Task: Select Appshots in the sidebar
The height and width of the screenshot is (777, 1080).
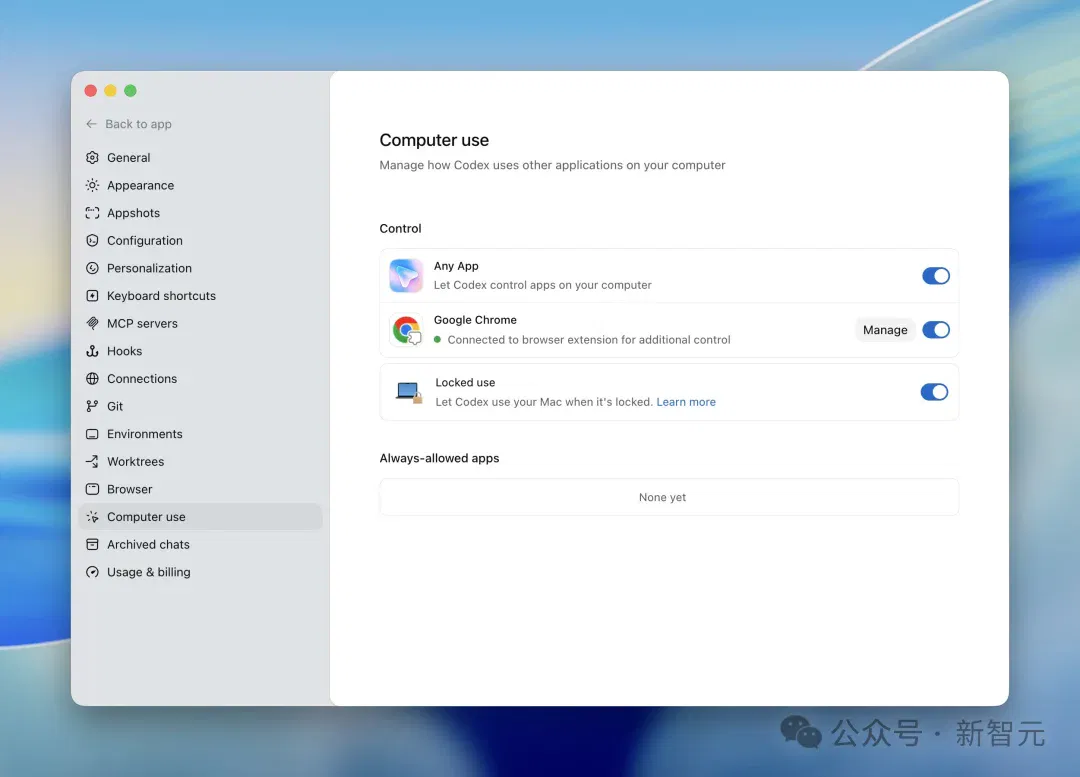Action: (200, 213)
